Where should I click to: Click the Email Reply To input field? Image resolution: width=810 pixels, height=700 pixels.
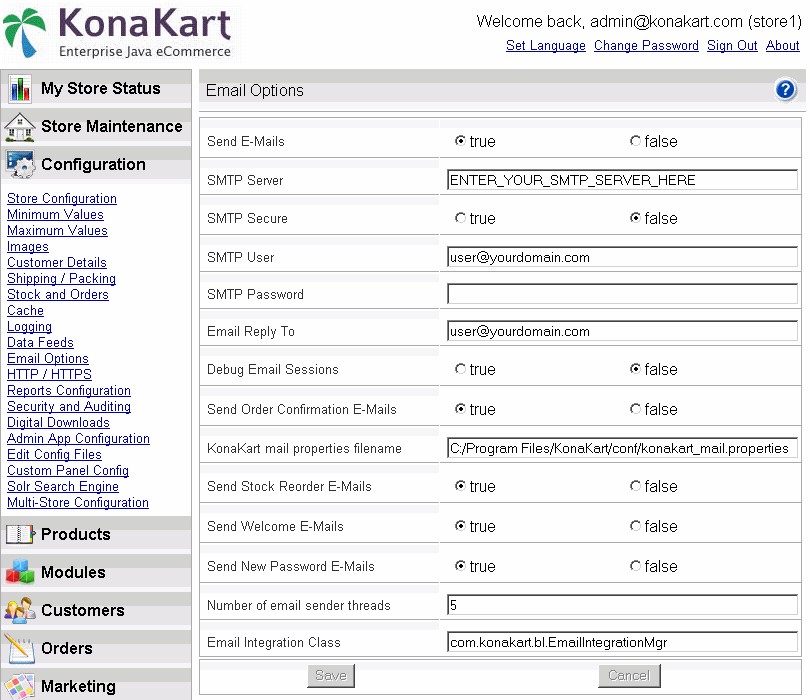[622, 331]
